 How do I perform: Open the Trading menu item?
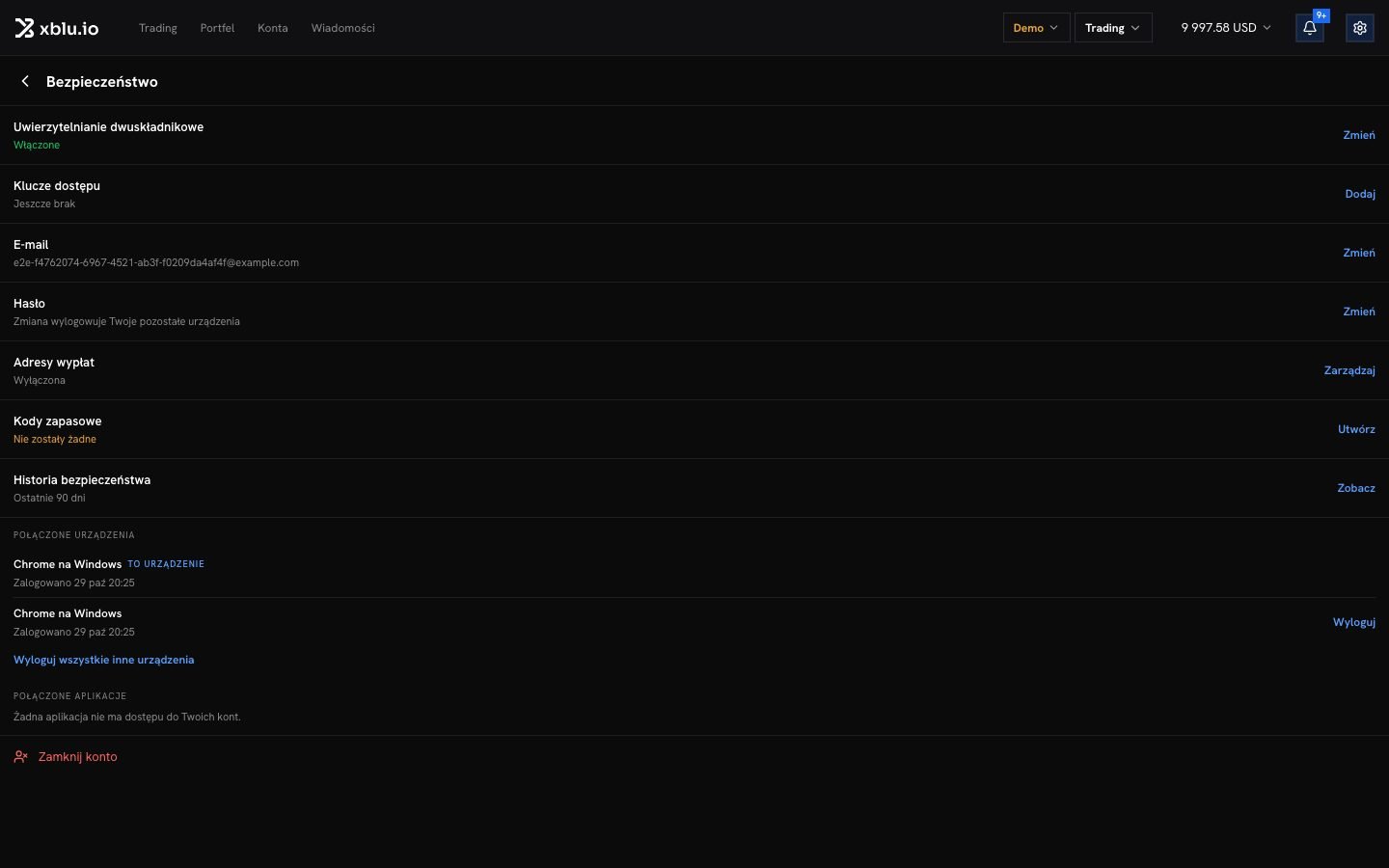click(x=158, y=28)
